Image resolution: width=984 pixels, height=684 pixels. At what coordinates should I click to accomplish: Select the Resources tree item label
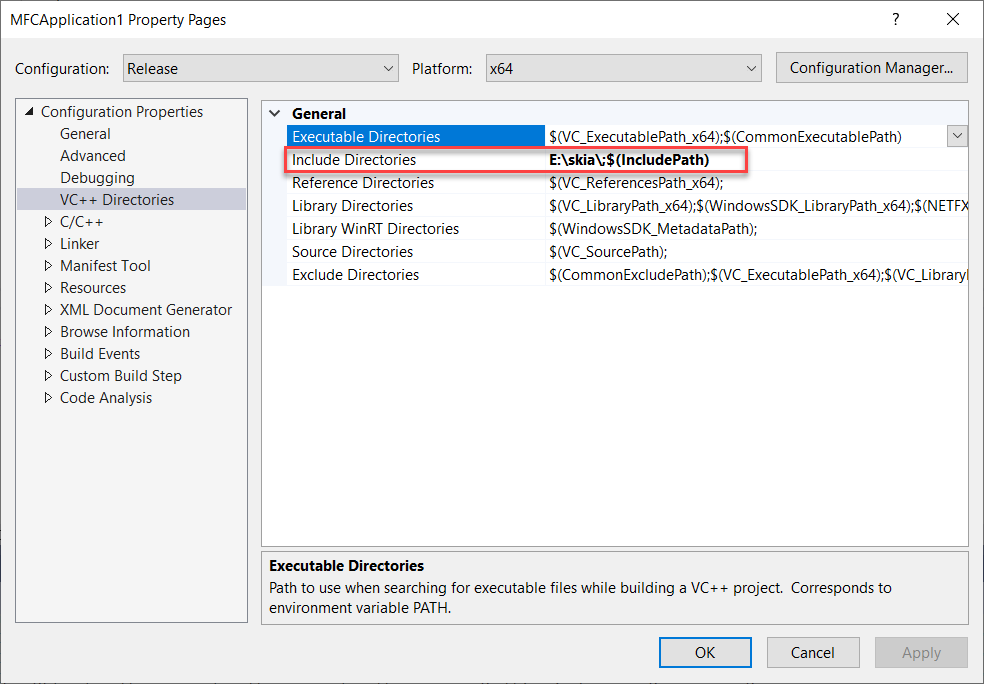point(93,287)
